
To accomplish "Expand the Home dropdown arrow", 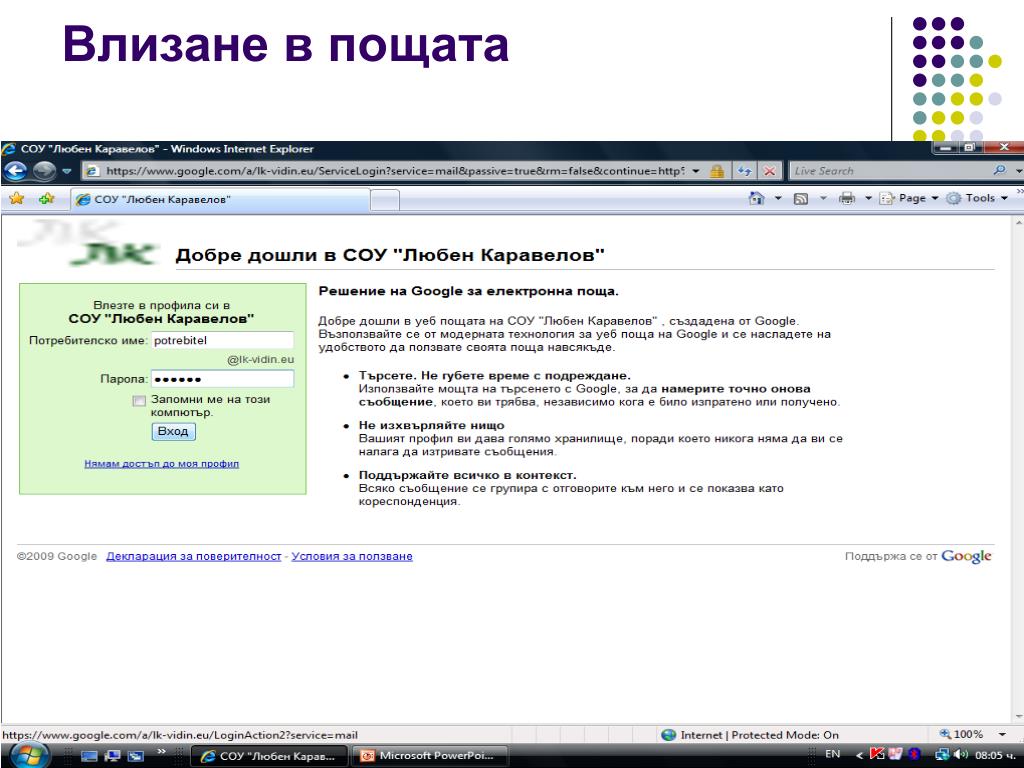I will tap(778, 198).
